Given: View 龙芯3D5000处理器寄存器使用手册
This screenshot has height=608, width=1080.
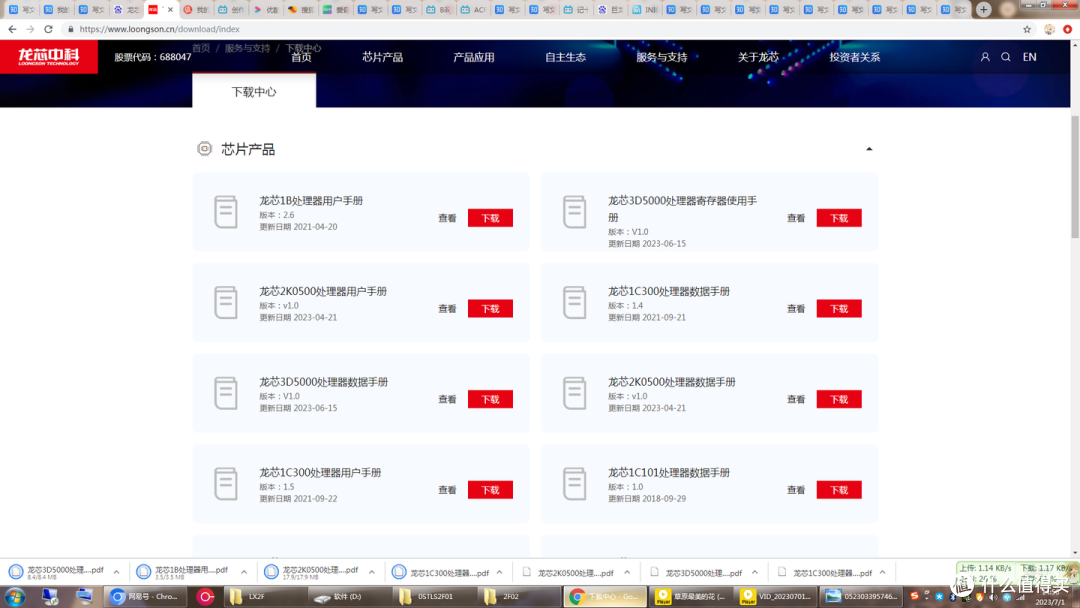Looking at the screenshot, I should 796,218.
